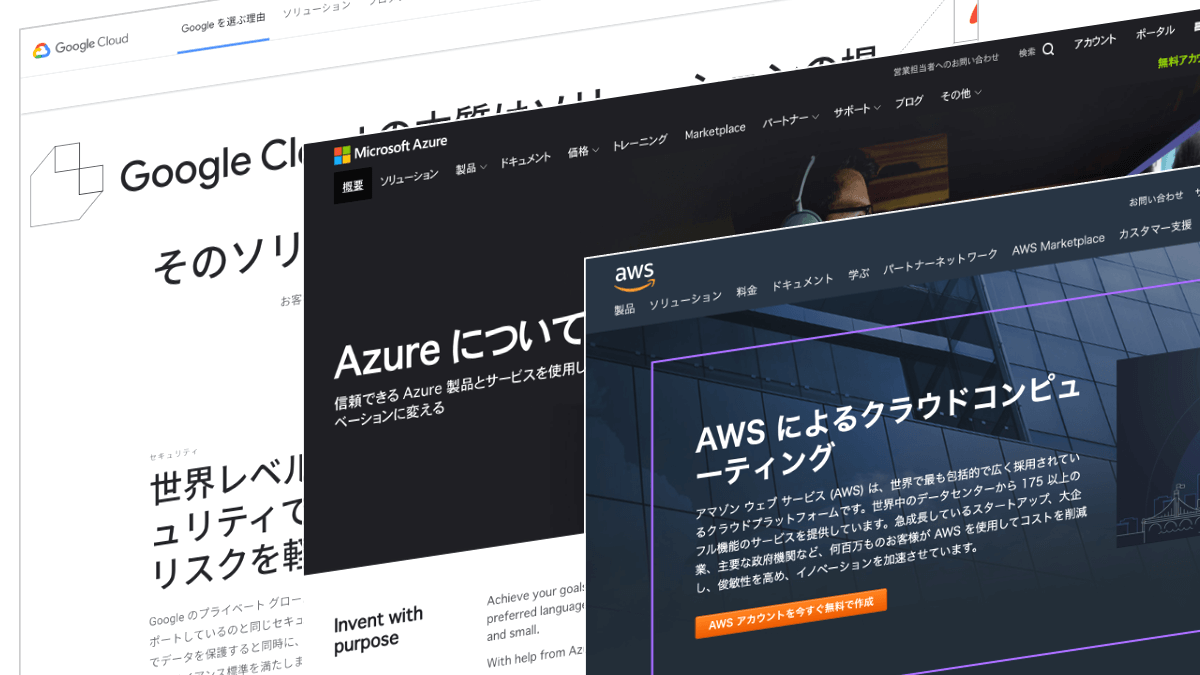Click the orange 'AWS アカウントを今すぐ無料で作成' button

point(790,612)
